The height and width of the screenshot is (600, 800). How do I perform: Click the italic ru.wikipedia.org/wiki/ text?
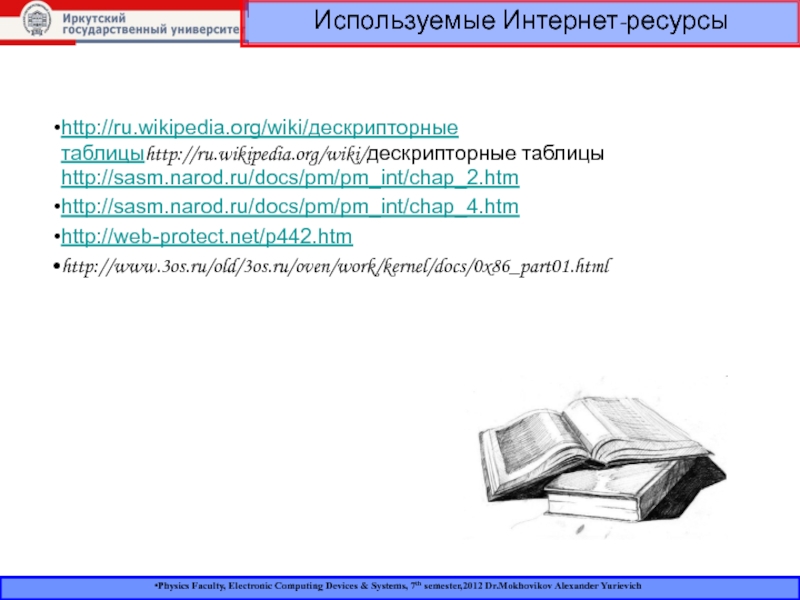click(x=257, y=154)
